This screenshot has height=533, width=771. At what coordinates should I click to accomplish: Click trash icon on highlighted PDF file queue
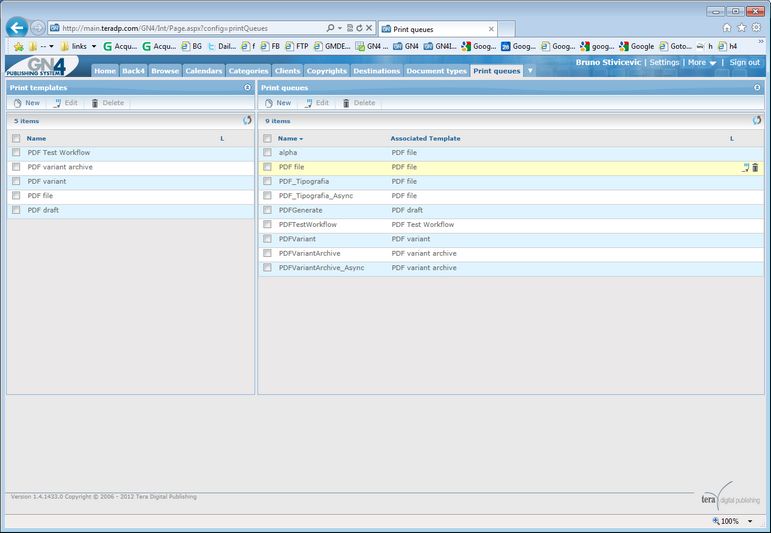755,167
